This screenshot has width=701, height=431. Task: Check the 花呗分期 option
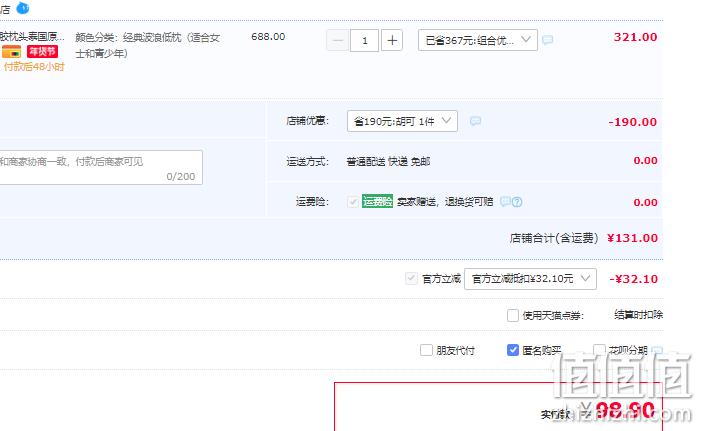pos(599,350)
